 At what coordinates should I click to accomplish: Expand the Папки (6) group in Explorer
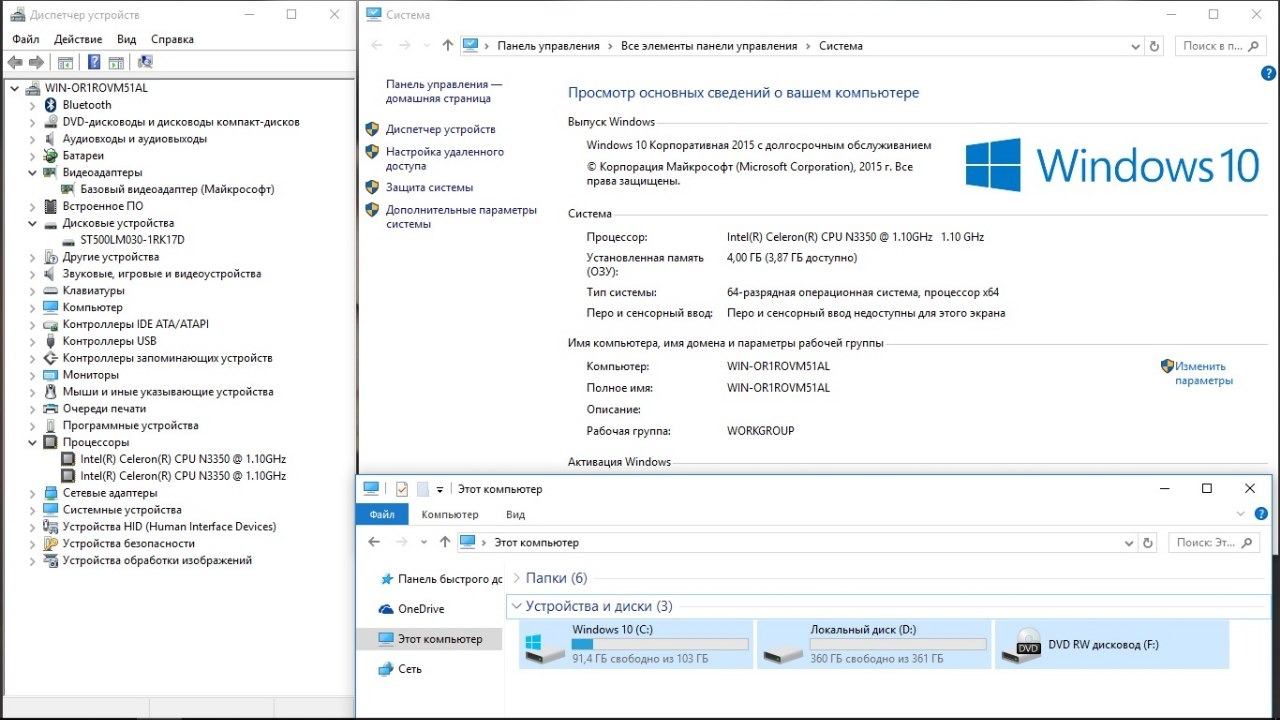pyautogui.click(x=516, y=578)
